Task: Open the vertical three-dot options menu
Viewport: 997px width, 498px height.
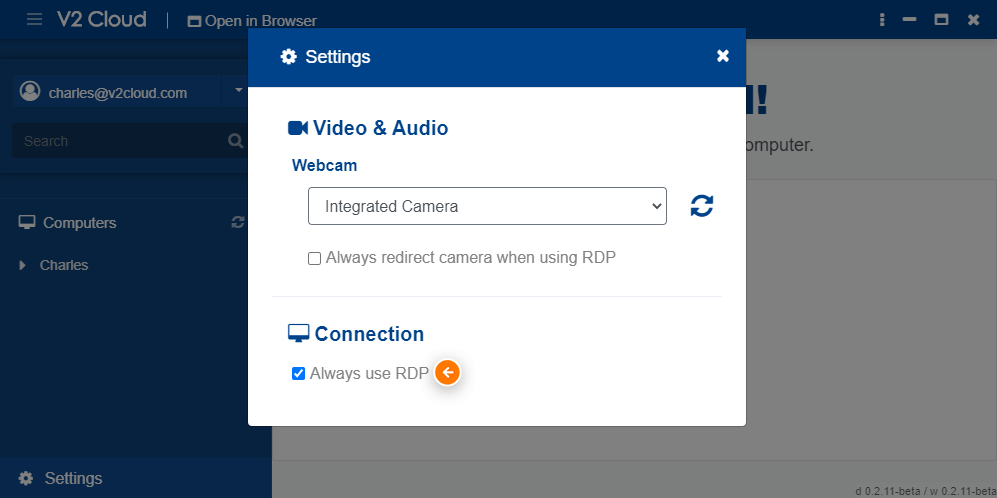Action: tap(882, 20)
